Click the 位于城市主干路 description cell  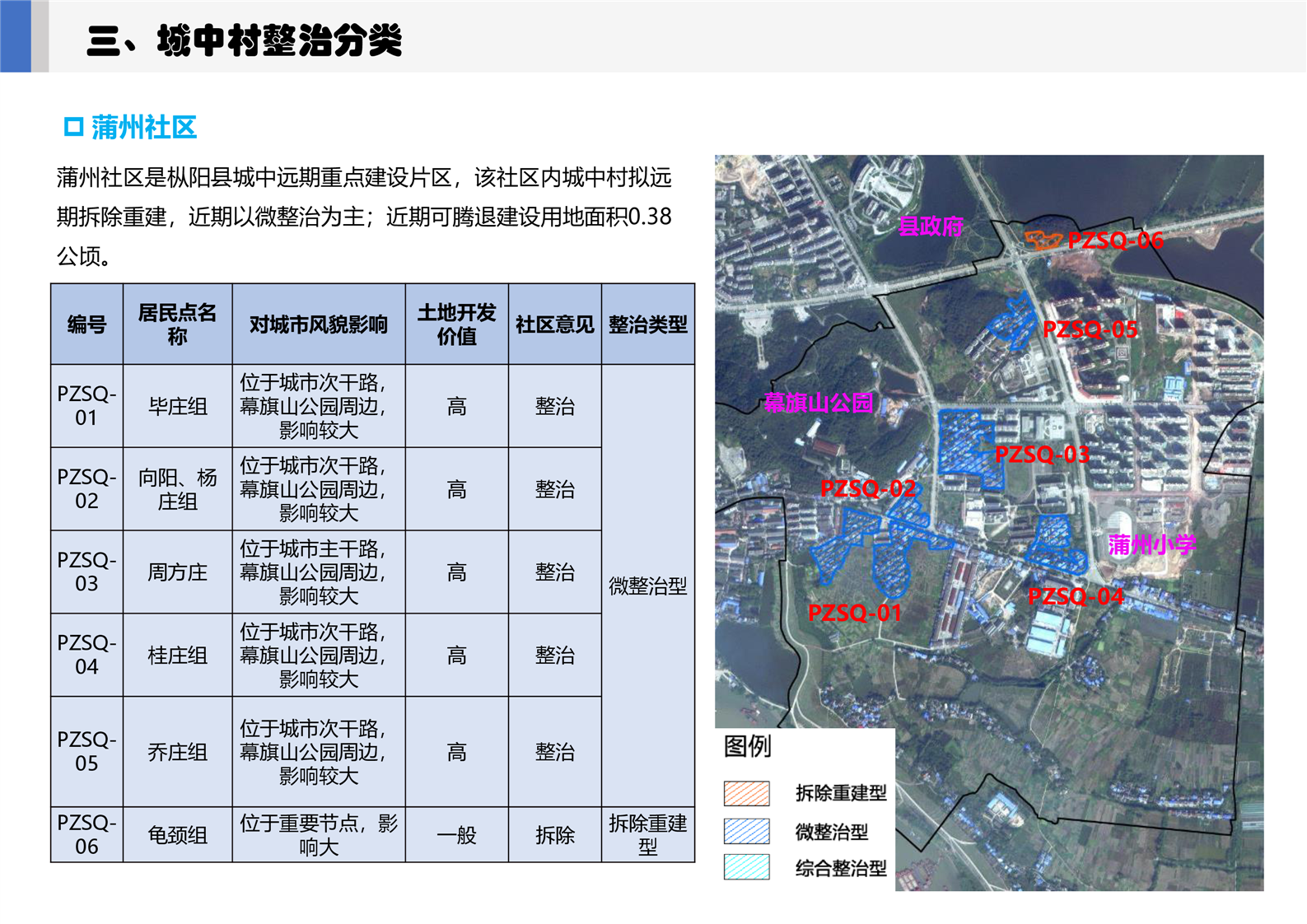click(x=319, y=572)
